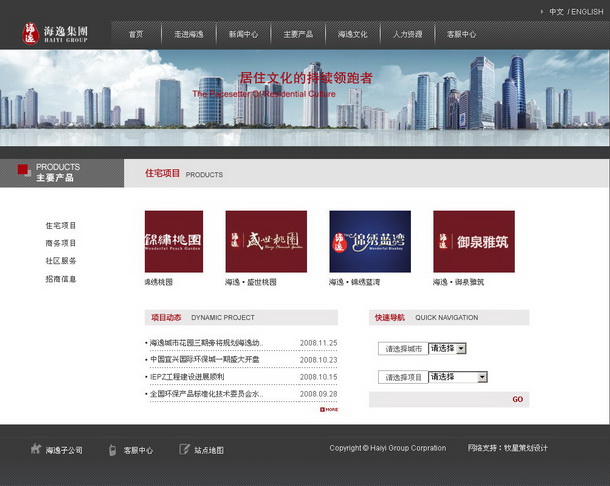Select 招商信息 in the left sidebar
The width and height of the screenshot is (610, 486).
61,279
